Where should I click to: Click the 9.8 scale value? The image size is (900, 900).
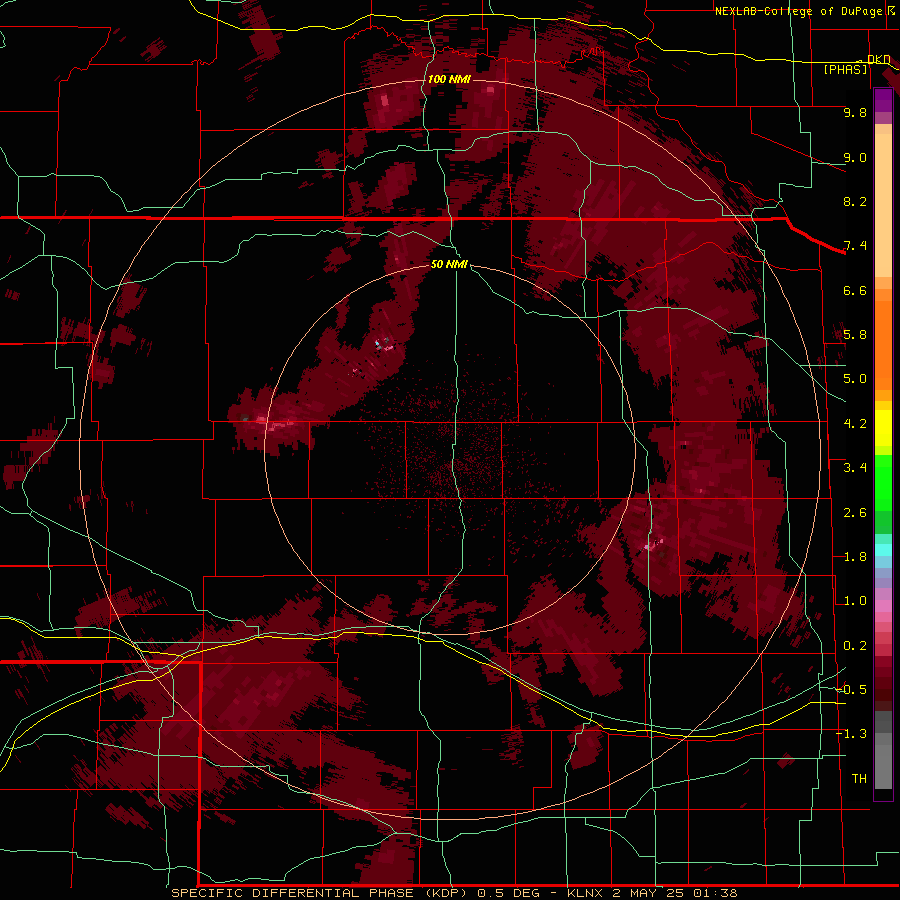coord(855,112)
